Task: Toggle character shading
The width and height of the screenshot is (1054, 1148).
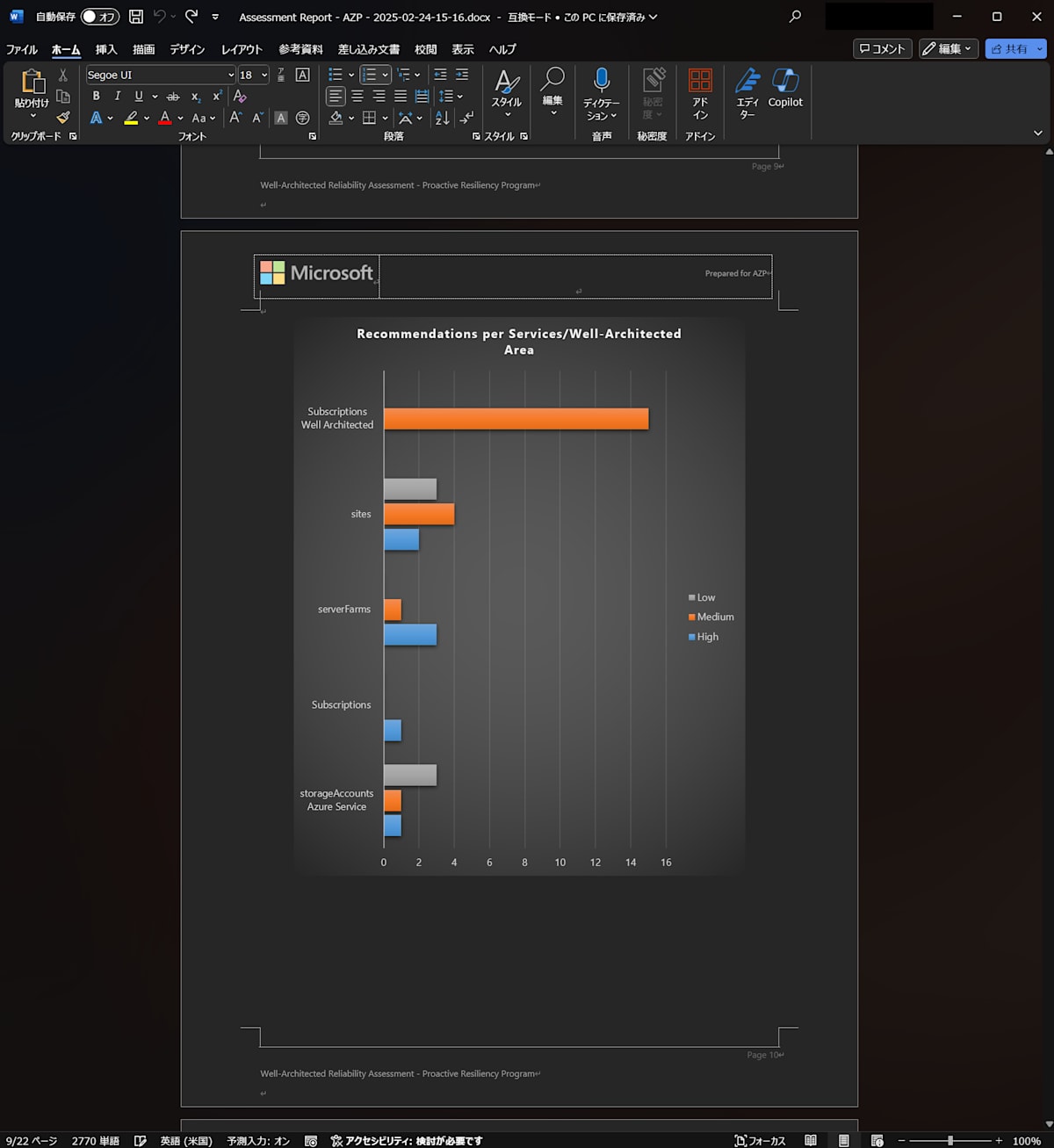Action: pyautogui.click(x=281, y=118)
